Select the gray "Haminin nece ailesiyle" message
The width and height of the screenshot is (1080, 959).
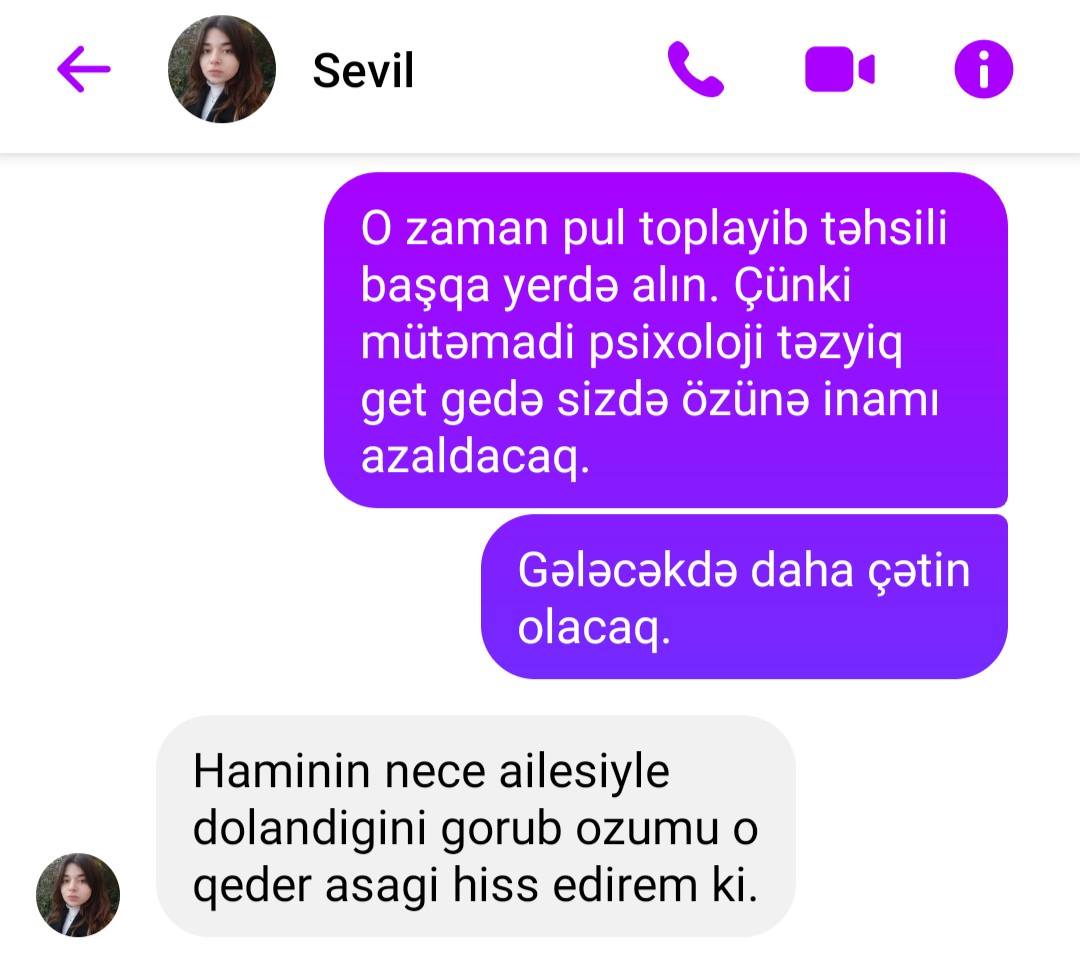click(x=476, y=826)
